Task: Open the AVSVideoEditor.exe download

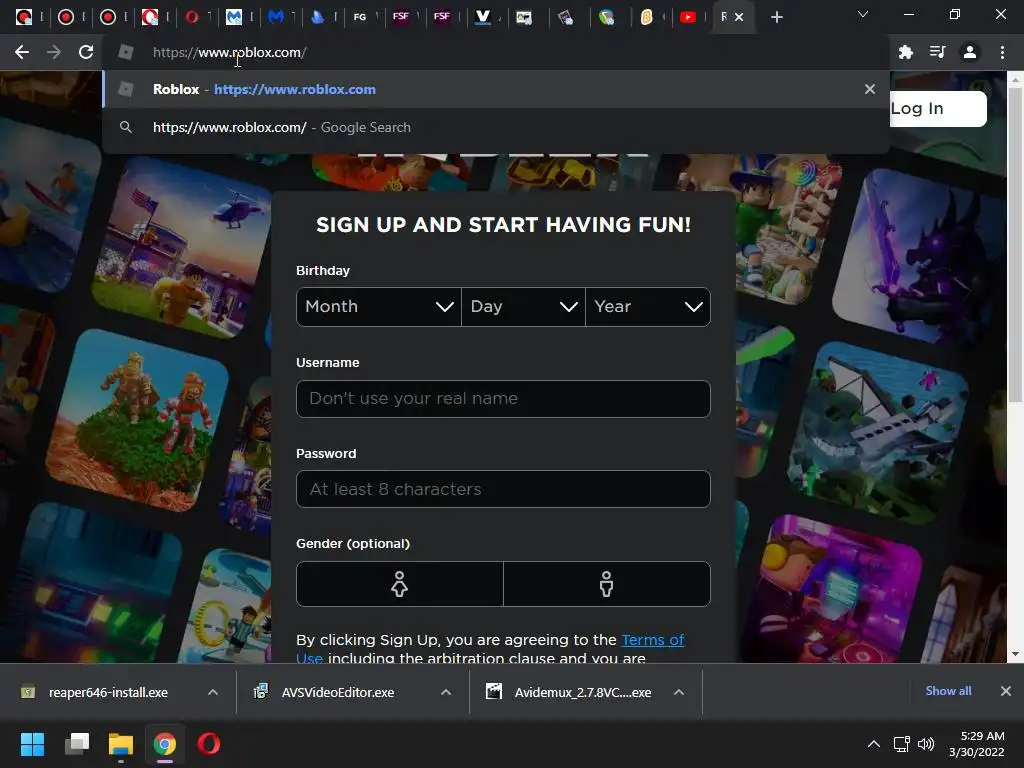Action: [338, 692]
